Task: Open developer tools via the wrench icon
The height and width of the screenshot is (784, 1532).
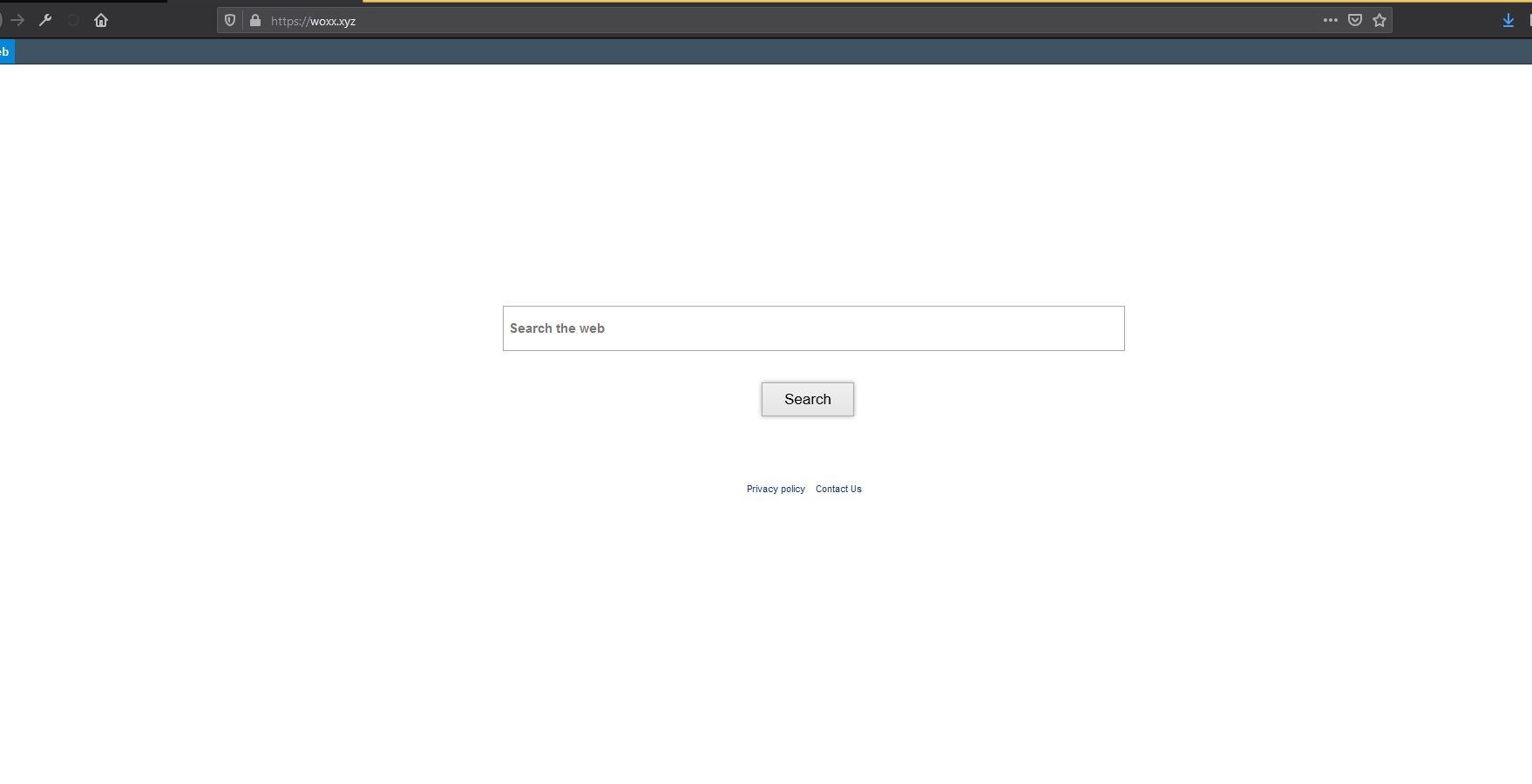Action: point(45,20)
